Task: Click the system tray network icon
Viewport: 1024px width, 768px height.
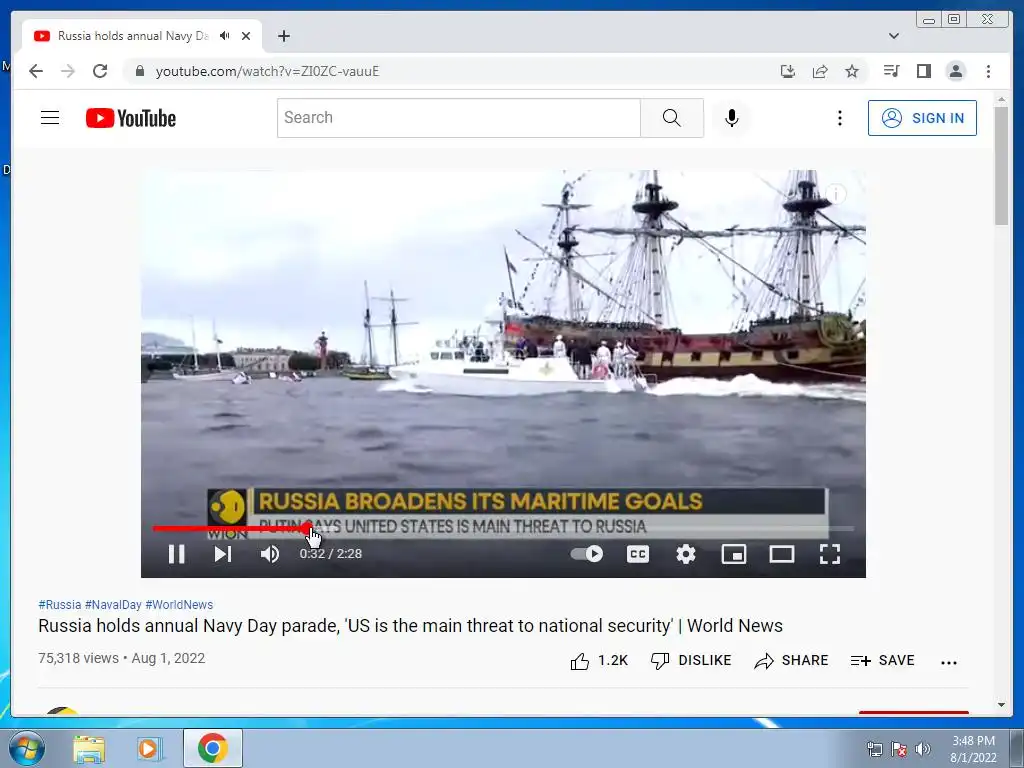Action: 874,749
